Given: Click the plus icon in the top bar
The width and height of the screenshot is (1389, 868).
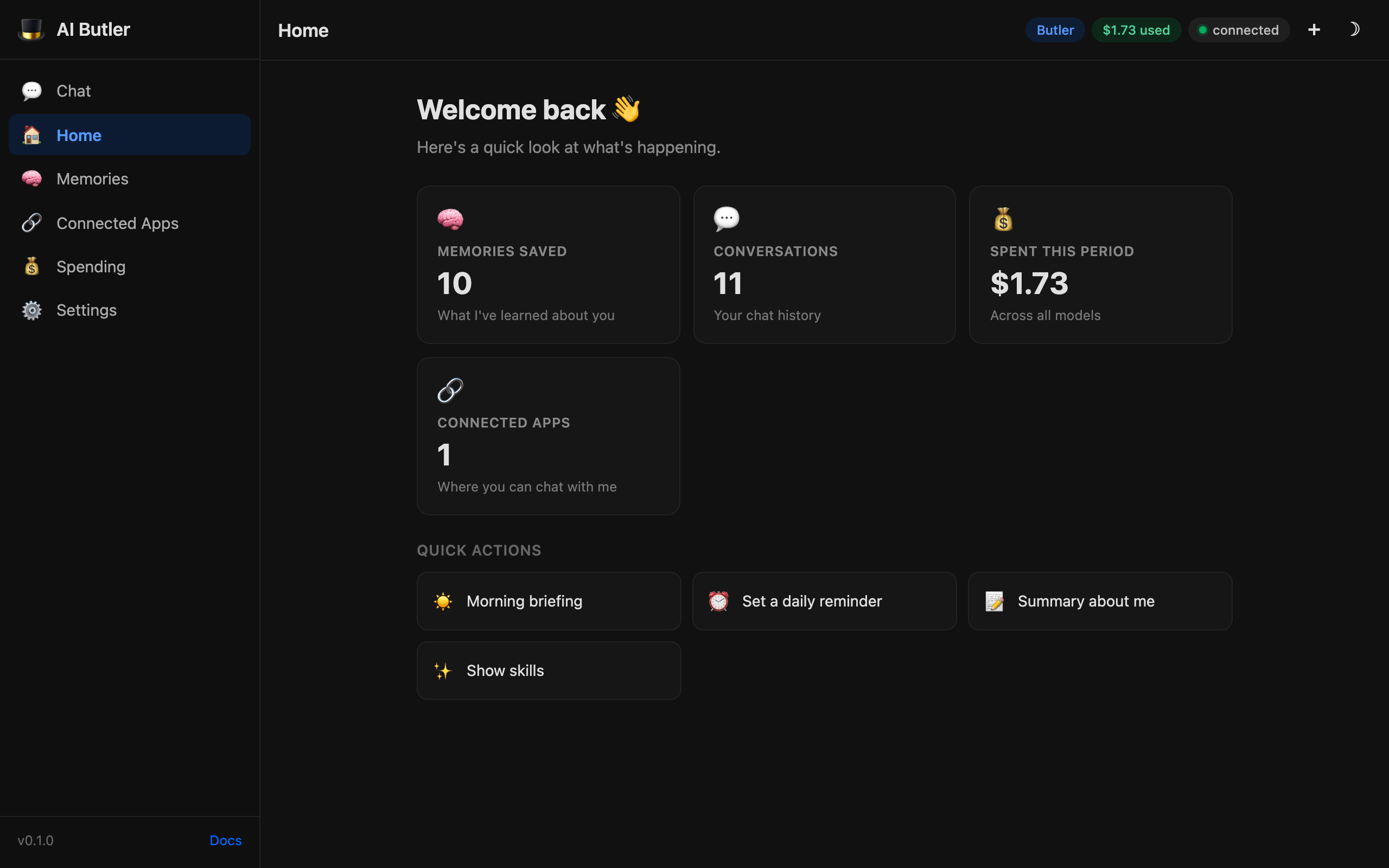Looking at the screenshot, I should point(1314,29).
